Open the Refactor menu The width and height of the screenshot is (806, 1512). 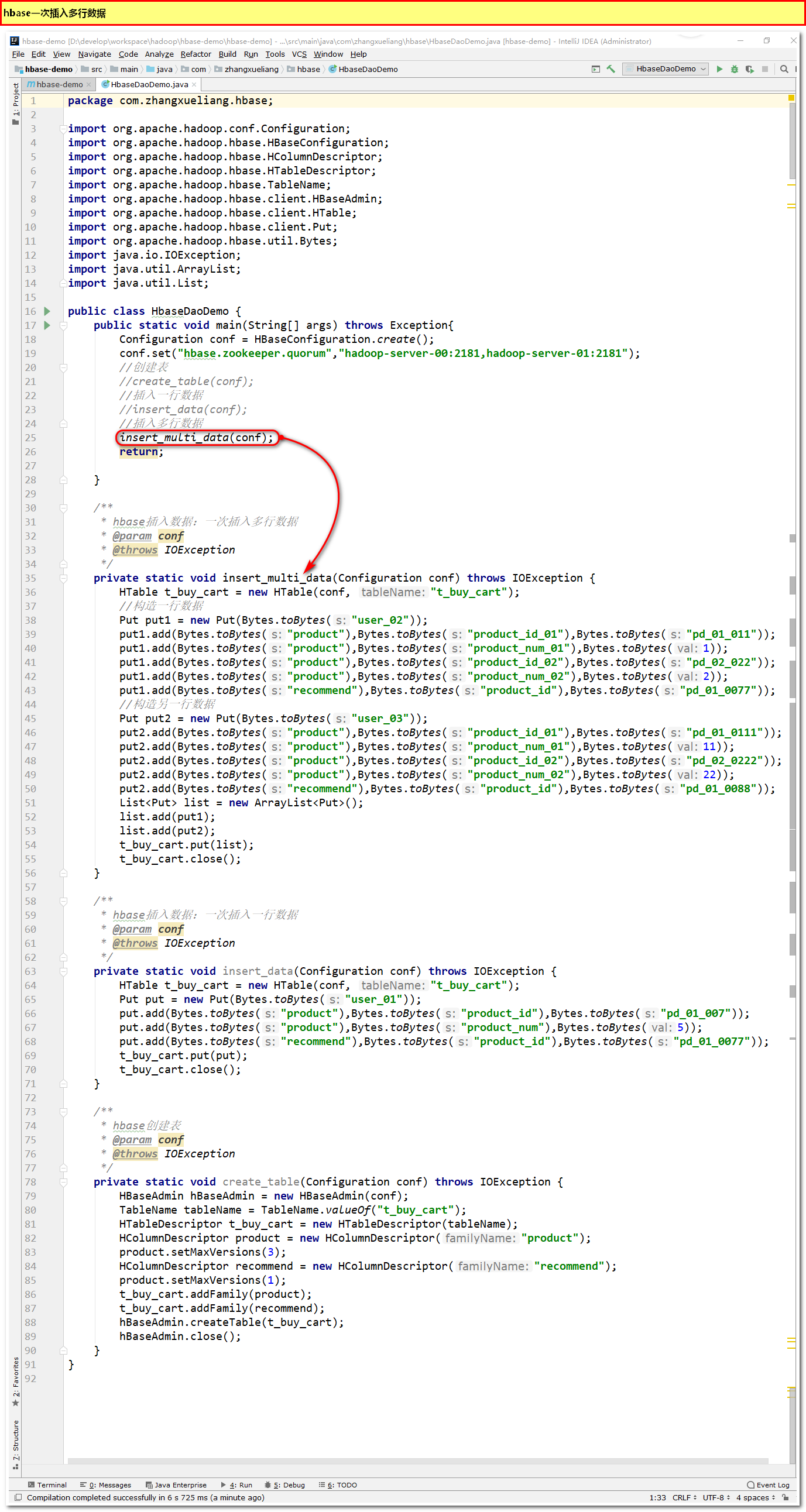click(x=196, y=54)
